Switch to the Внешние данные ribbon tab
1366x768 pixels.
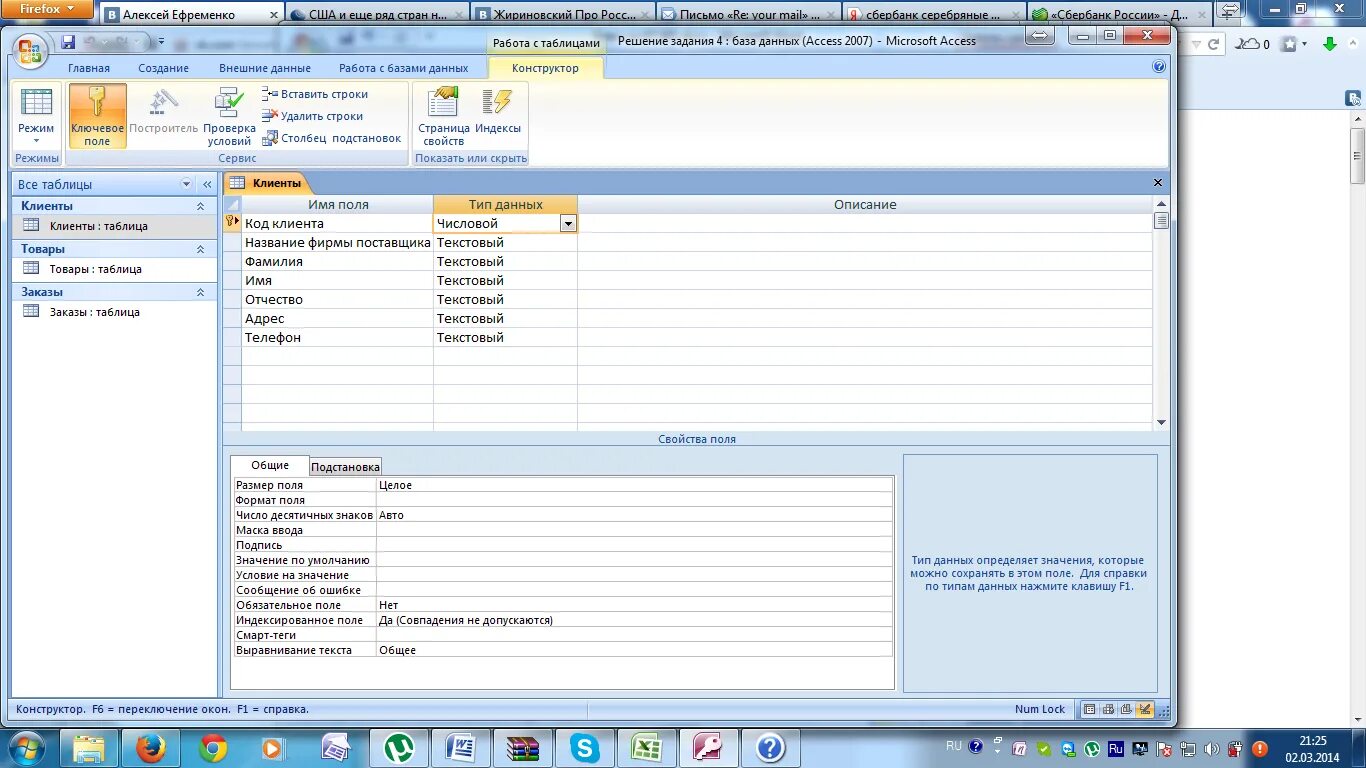click(265, 68)
